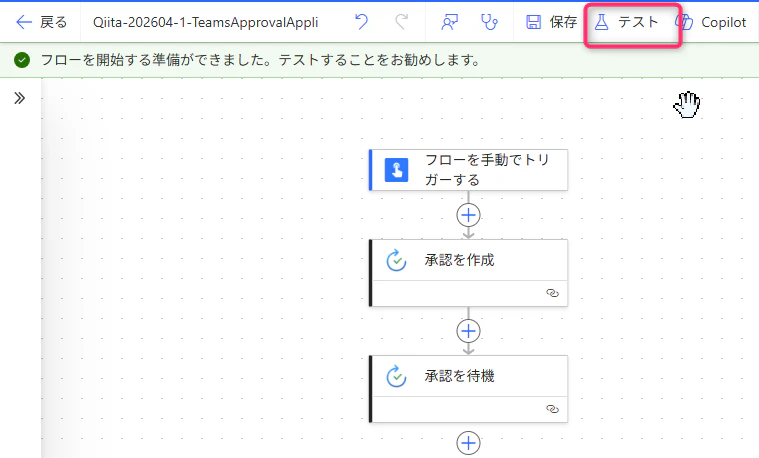Expand the left panel with double chevron

click(x=19, y=98)
